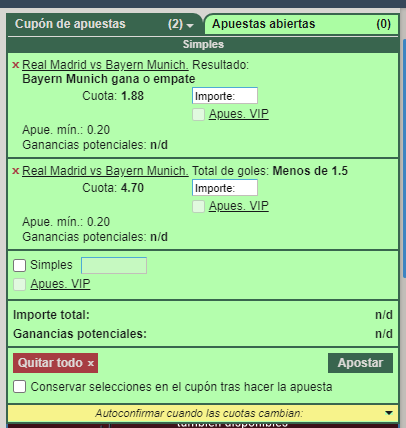Click the Simples section header bar
406x428 pixels.
click(x=203, y=44)
